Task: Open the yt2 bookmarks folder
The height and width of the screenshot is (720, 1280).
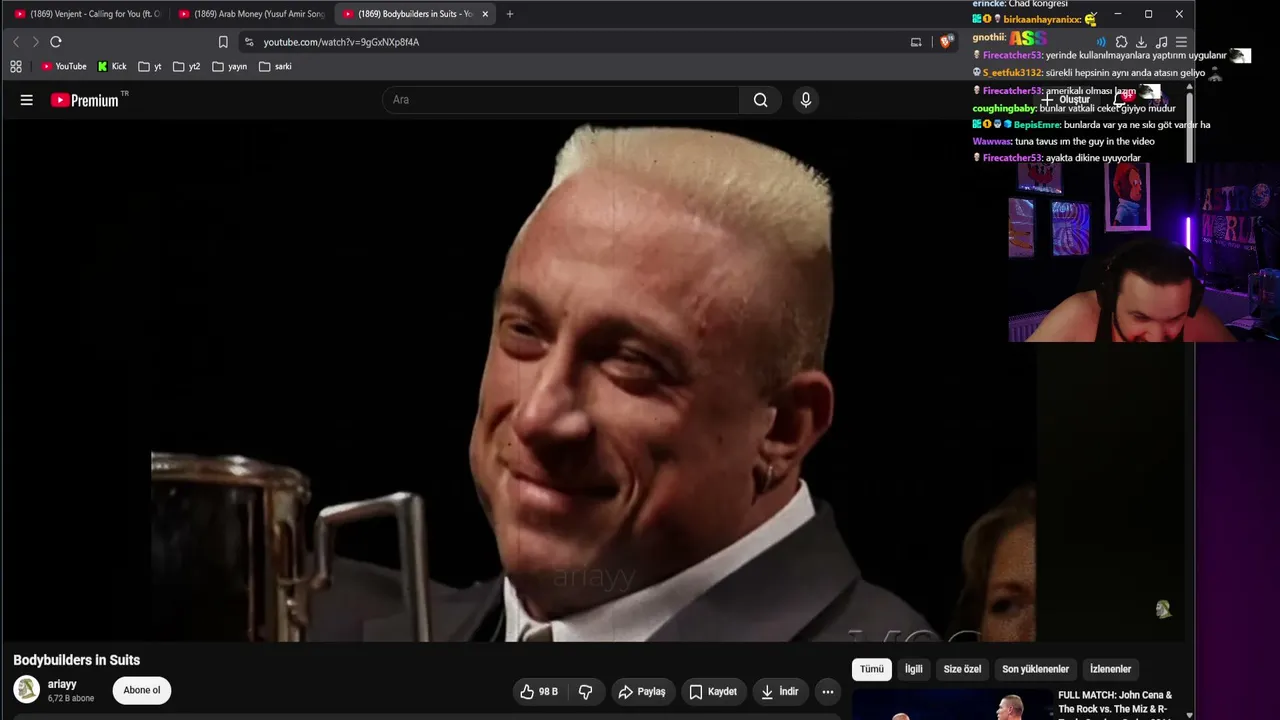Action: (186, 67)
